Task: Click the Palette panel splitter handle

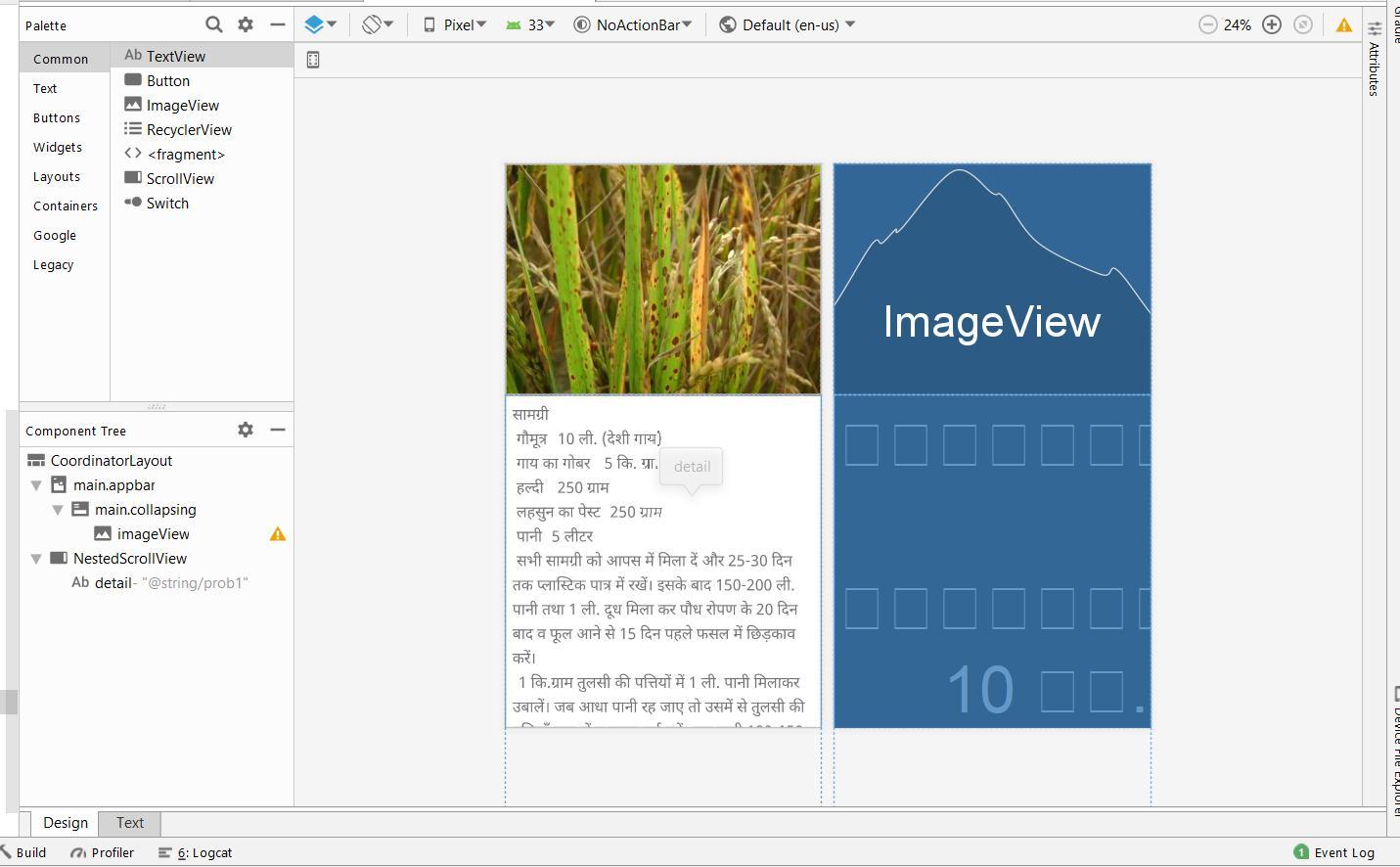Action: 157,406
